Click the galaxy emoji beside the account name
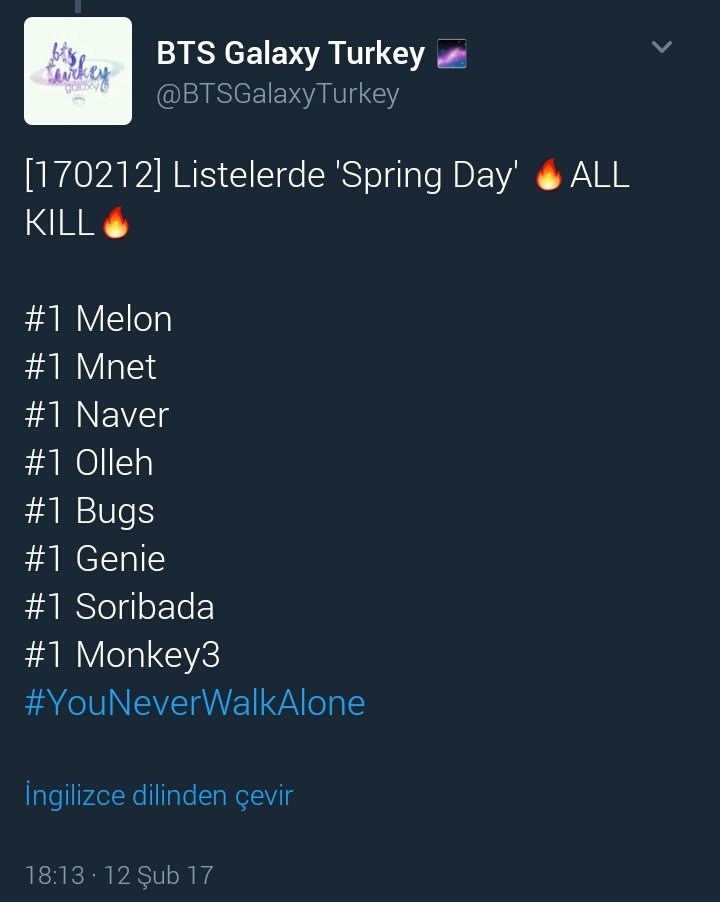This screenshot has height=902, width=720. [x=452, y=54]
